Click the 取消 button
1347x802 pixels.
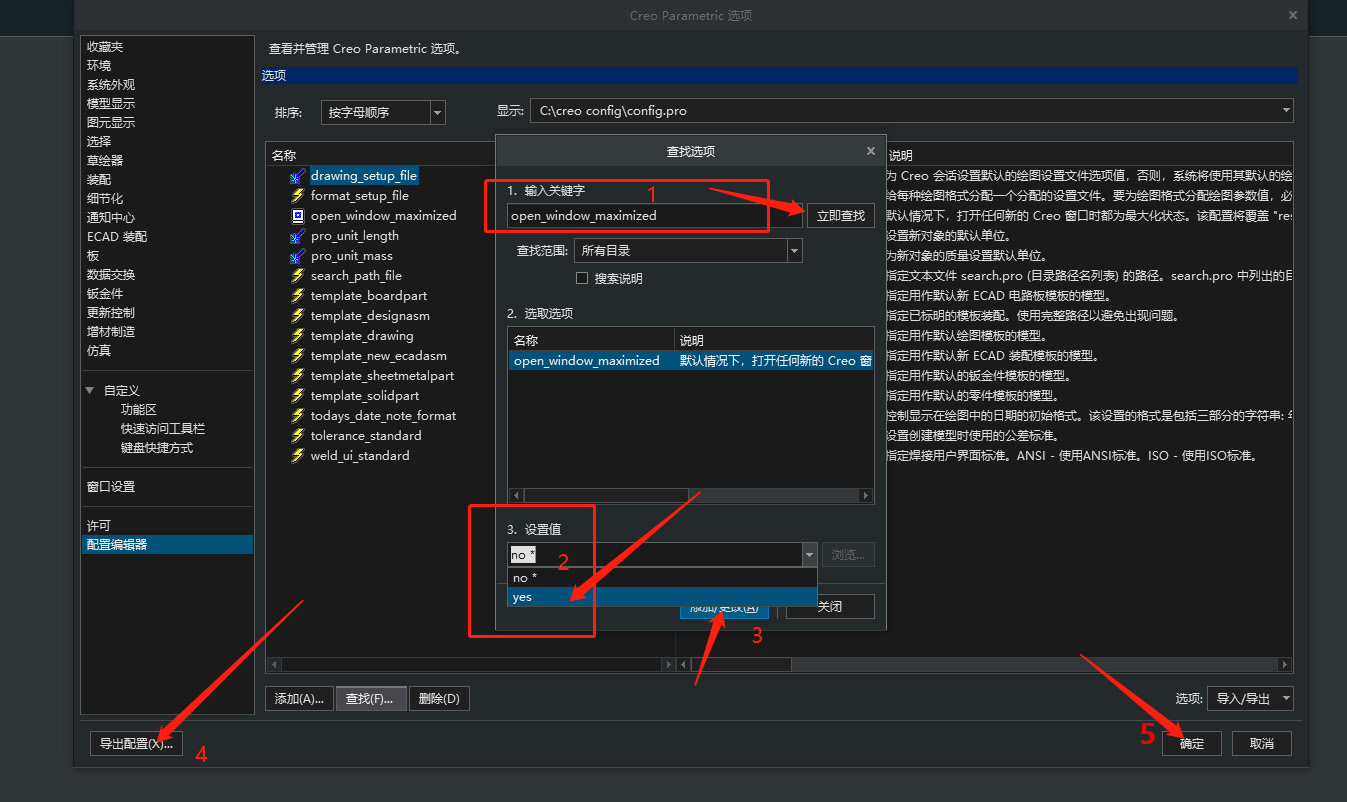click(x=1262, y=744)
